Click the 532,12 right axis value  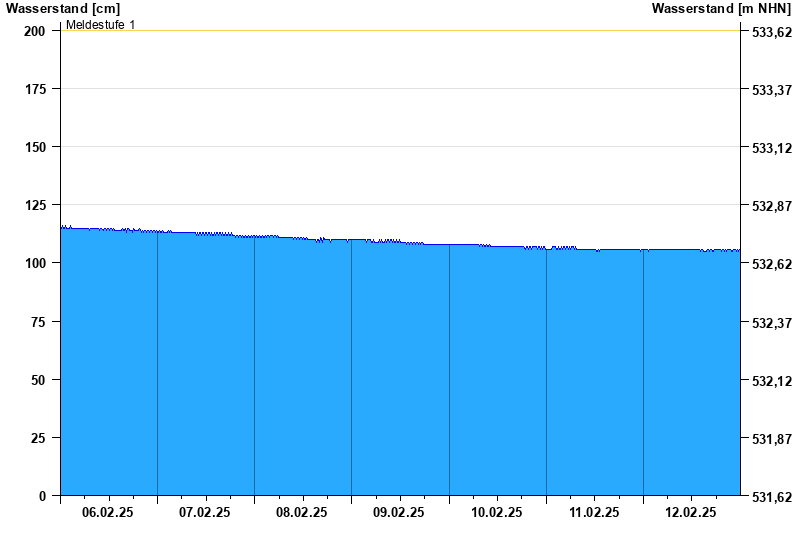coord(771,381)
